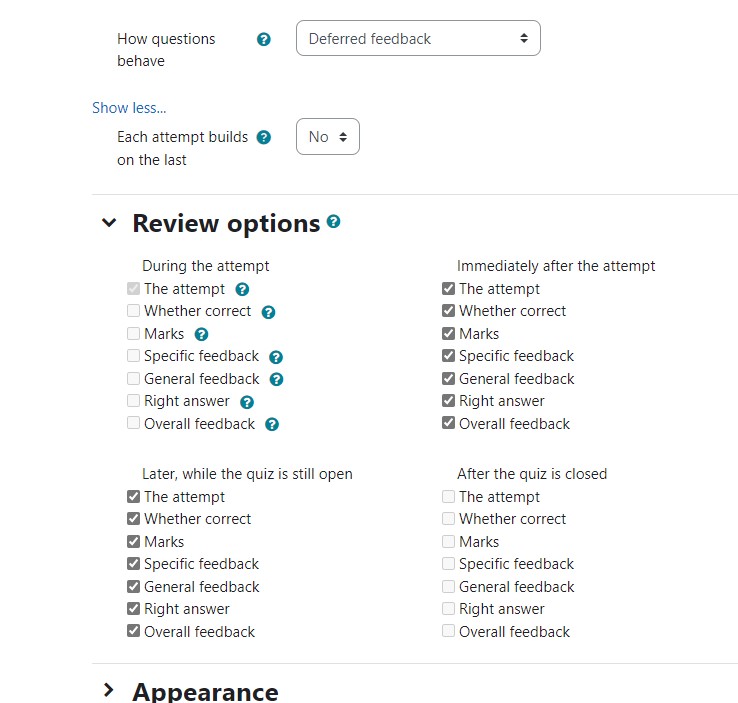The image size is (738, 703).
Task: Uncheck Marks under Immediately after the attempt
Action: click(449, 334)
